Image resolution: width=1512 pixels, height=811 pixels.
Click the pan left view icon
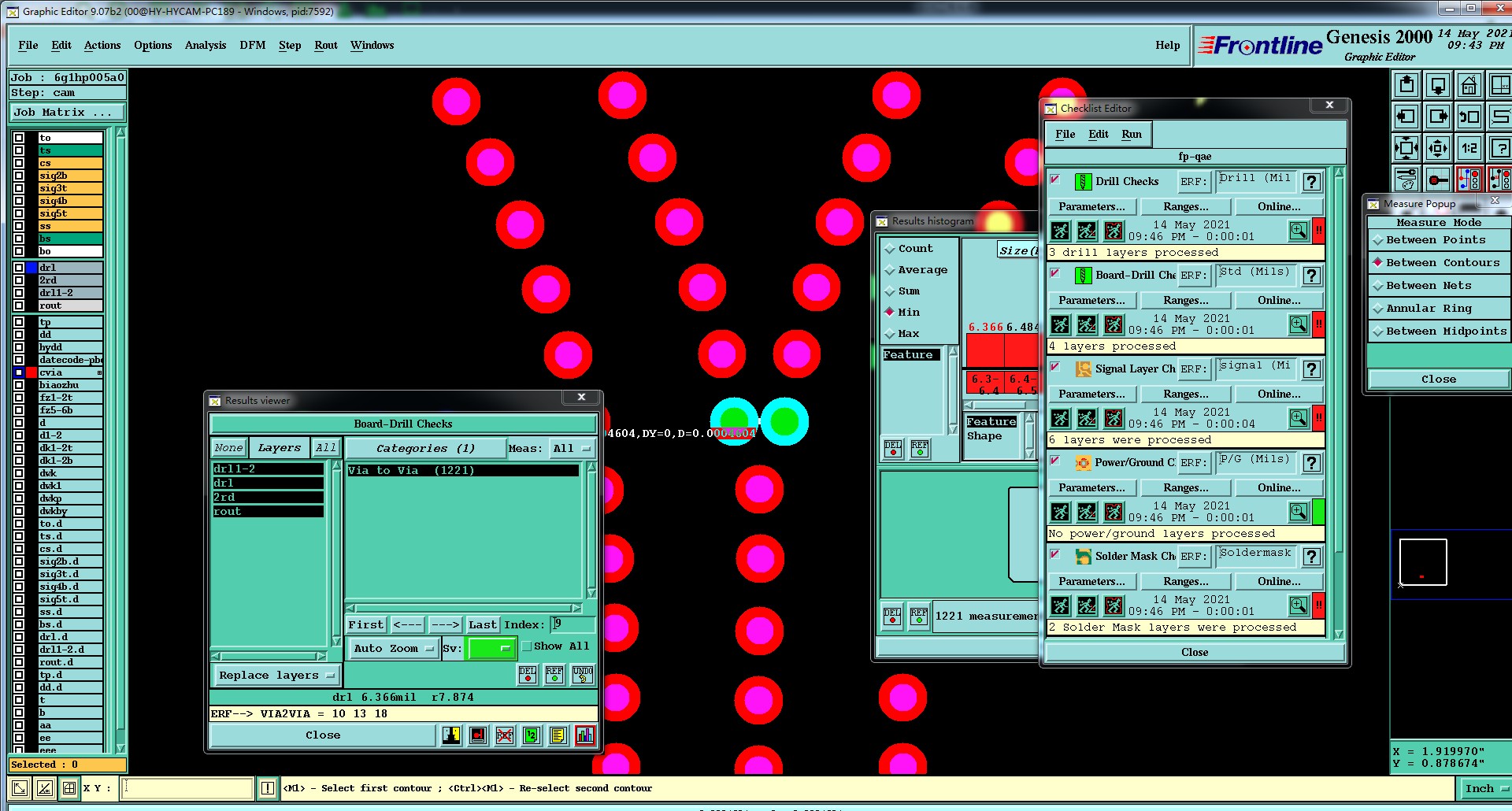coord(1406,117)
